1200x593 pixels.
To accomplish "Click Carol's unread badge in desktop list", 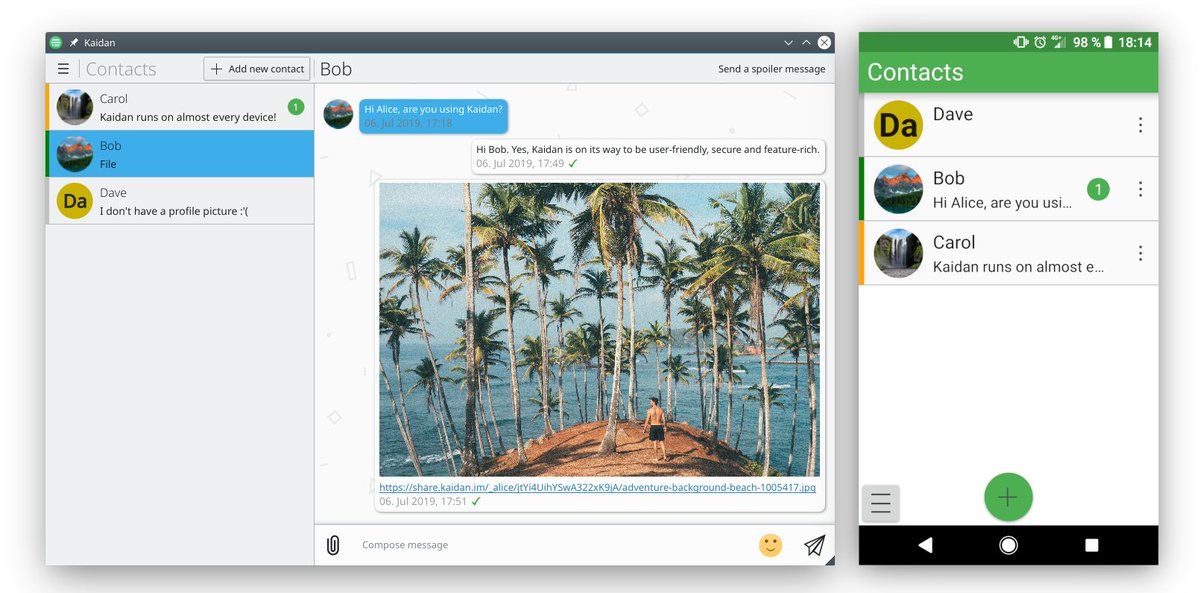I will [x=296, y=106].
